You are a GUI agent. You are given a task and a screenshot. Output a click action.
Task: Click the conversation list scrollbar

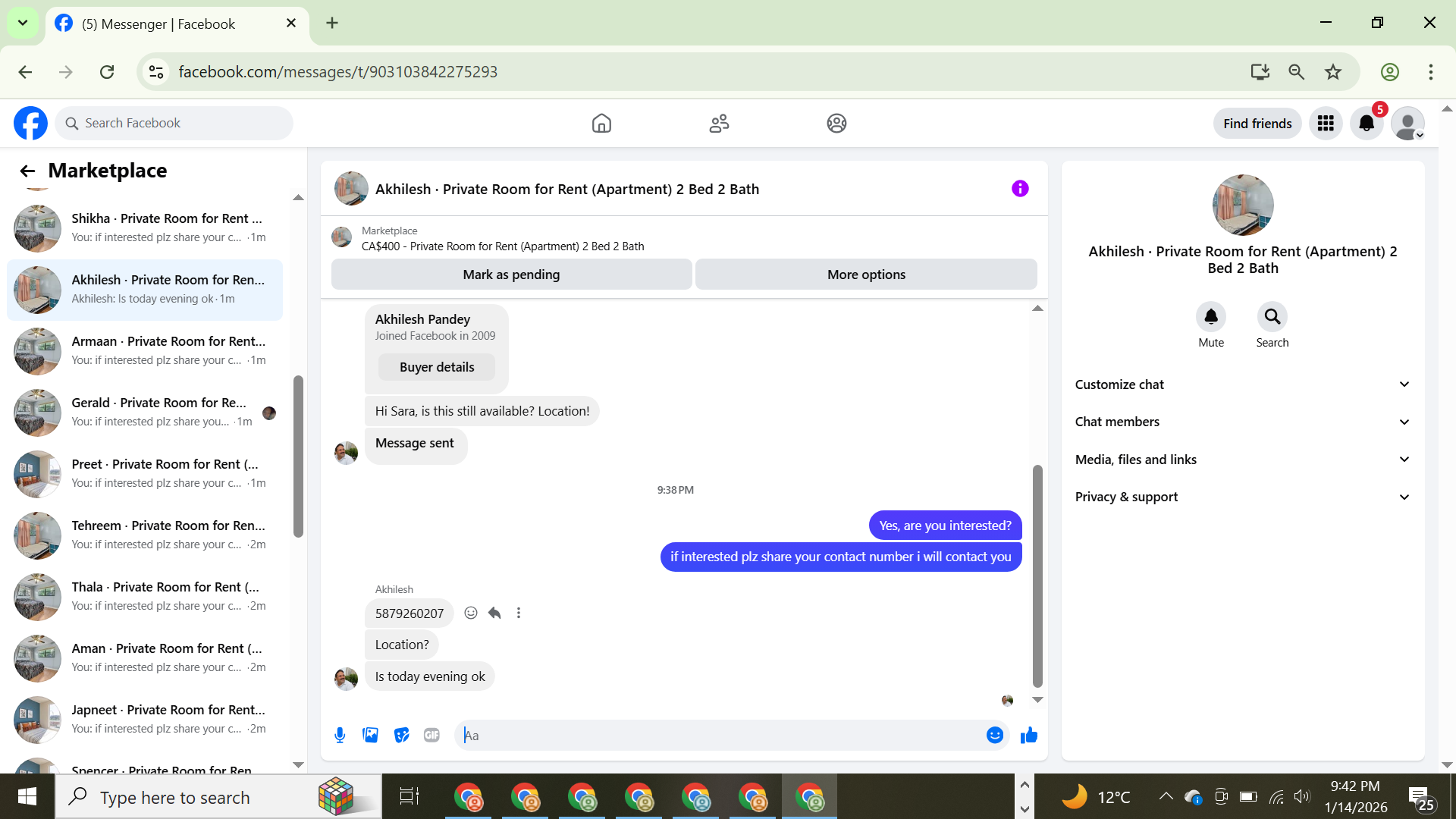298,455
